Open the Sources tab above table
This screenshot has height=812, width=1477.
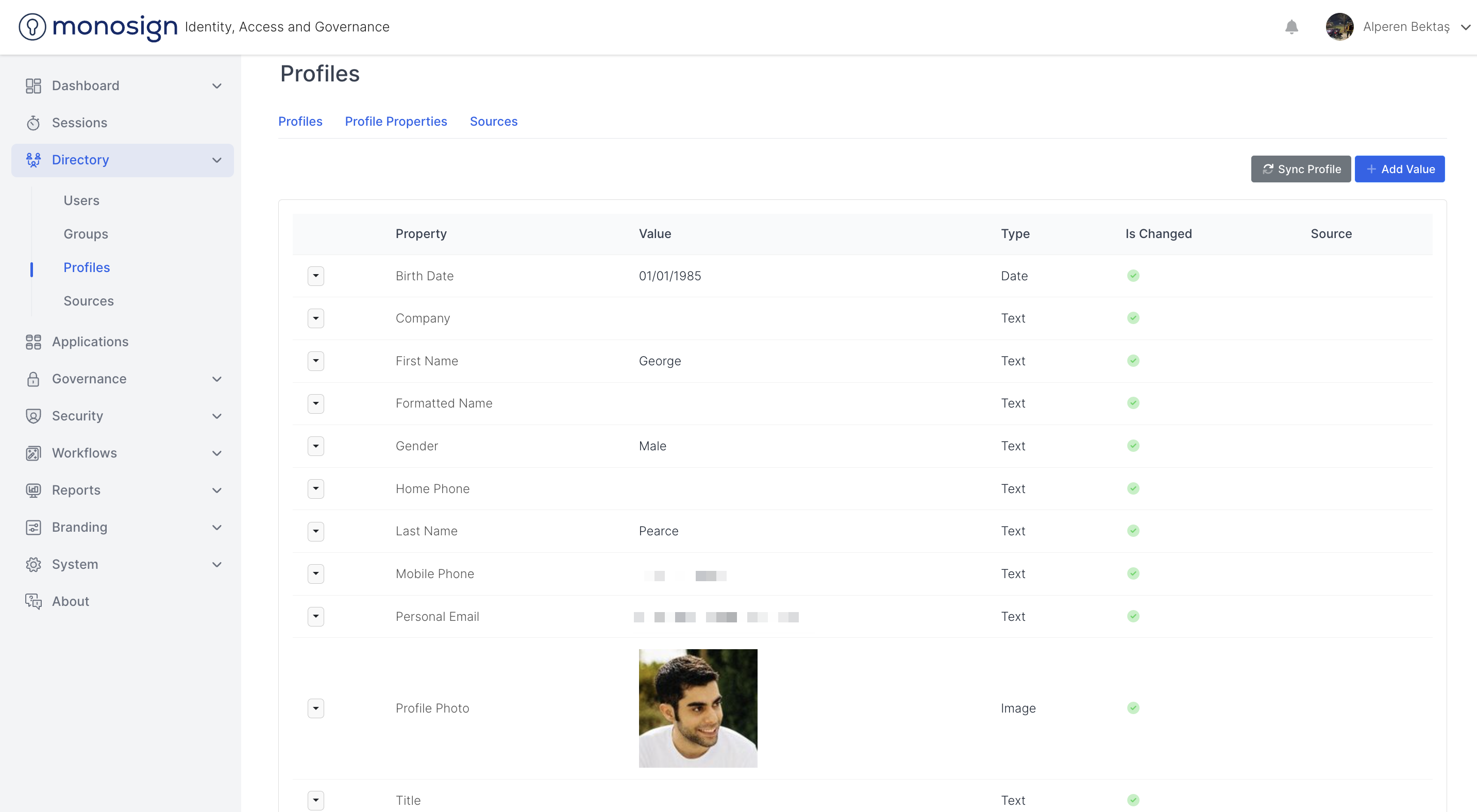pyautogui.click(x=493, y=122)
